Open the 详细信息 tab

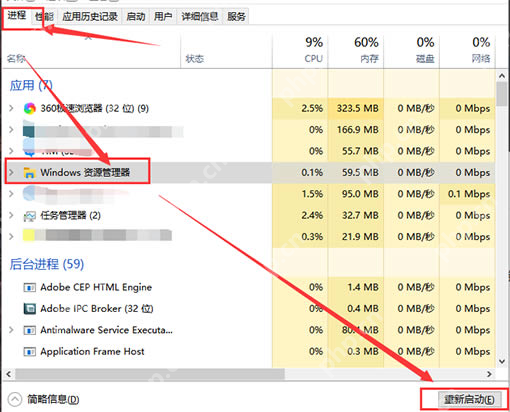tap(200, 16)
